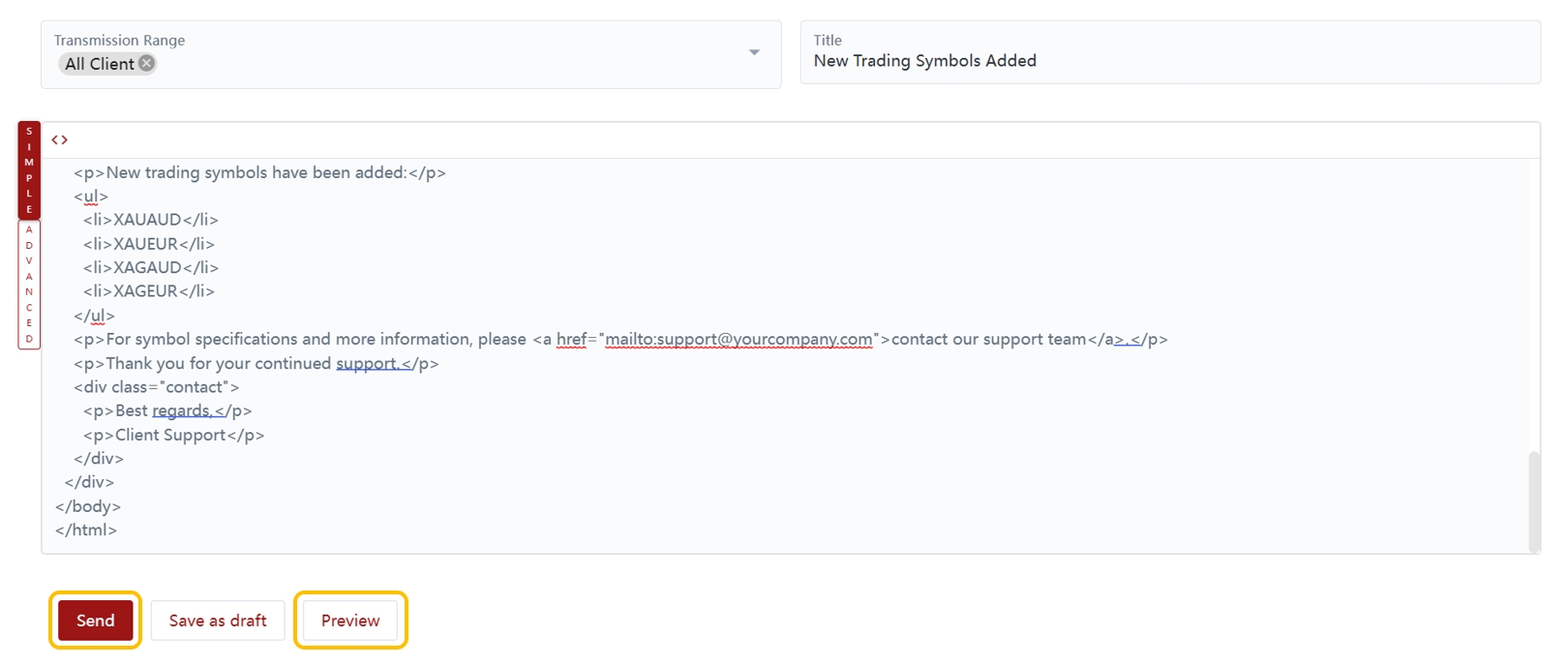
Task: Remove the All Client chip
Action: pos(147,63)
